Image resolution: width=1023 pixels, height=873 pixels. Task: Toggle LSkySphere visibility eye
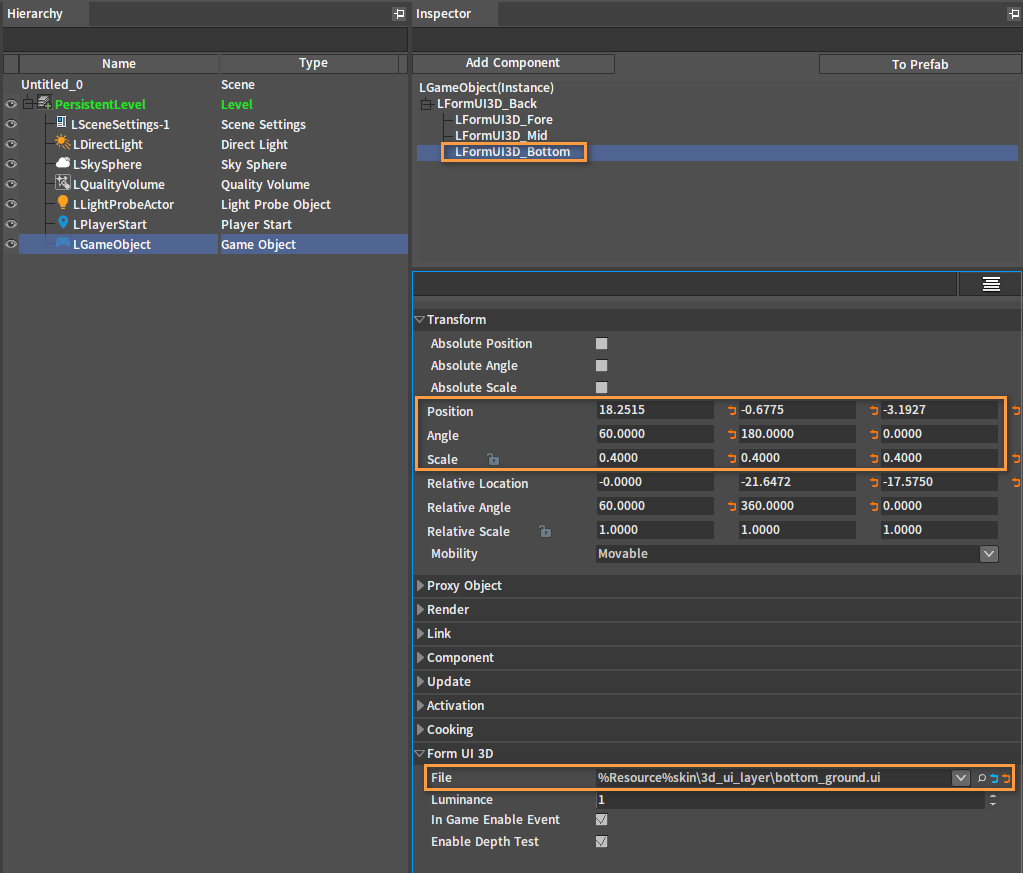[x=11, y=164]
